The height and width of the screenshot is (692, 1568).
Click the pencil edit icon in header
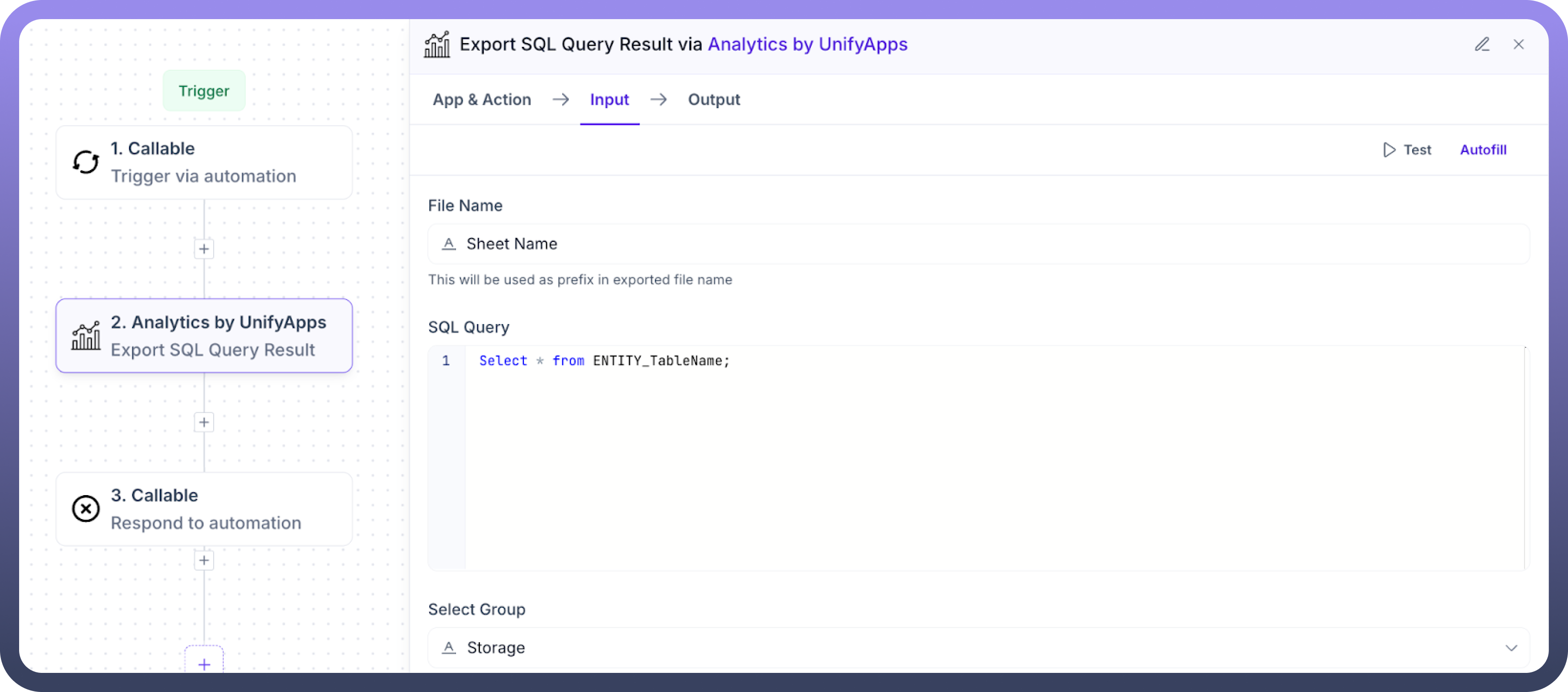tap(1481, 44)
